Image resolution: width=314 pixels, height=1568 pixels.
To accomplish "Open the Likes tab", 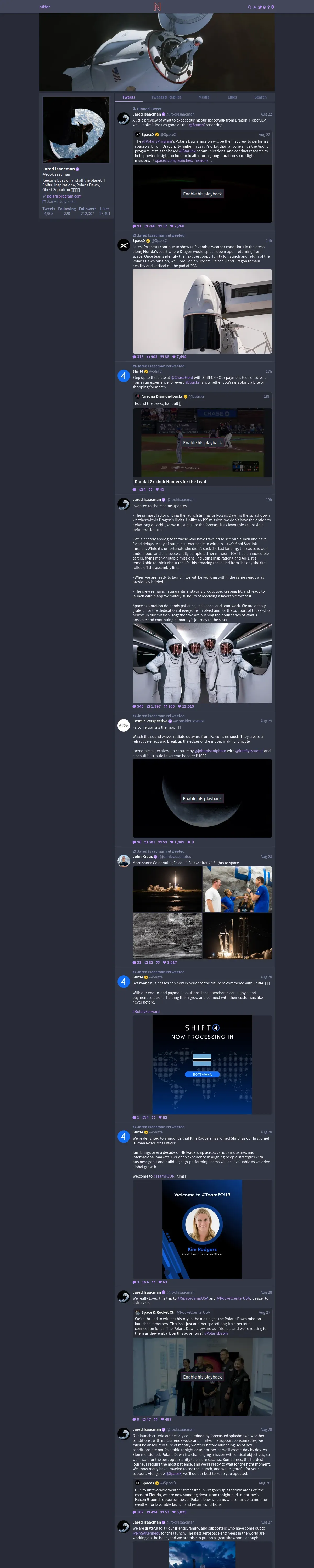I will pos(232,97).
